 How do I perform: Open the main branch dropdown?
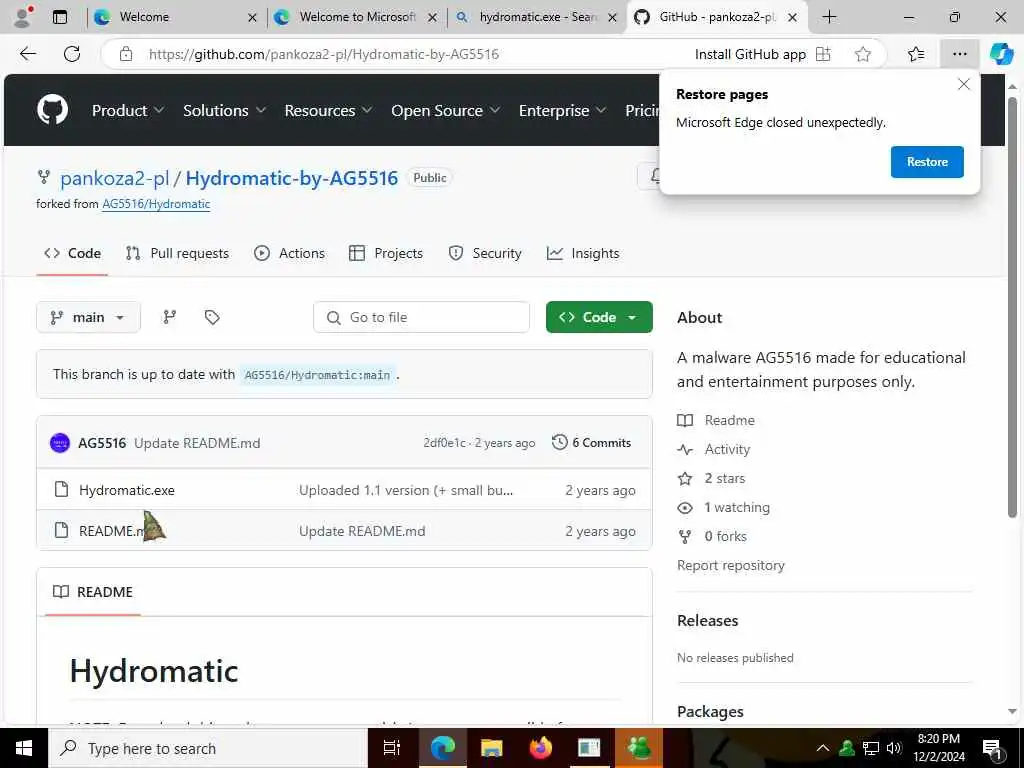[88, 317]
